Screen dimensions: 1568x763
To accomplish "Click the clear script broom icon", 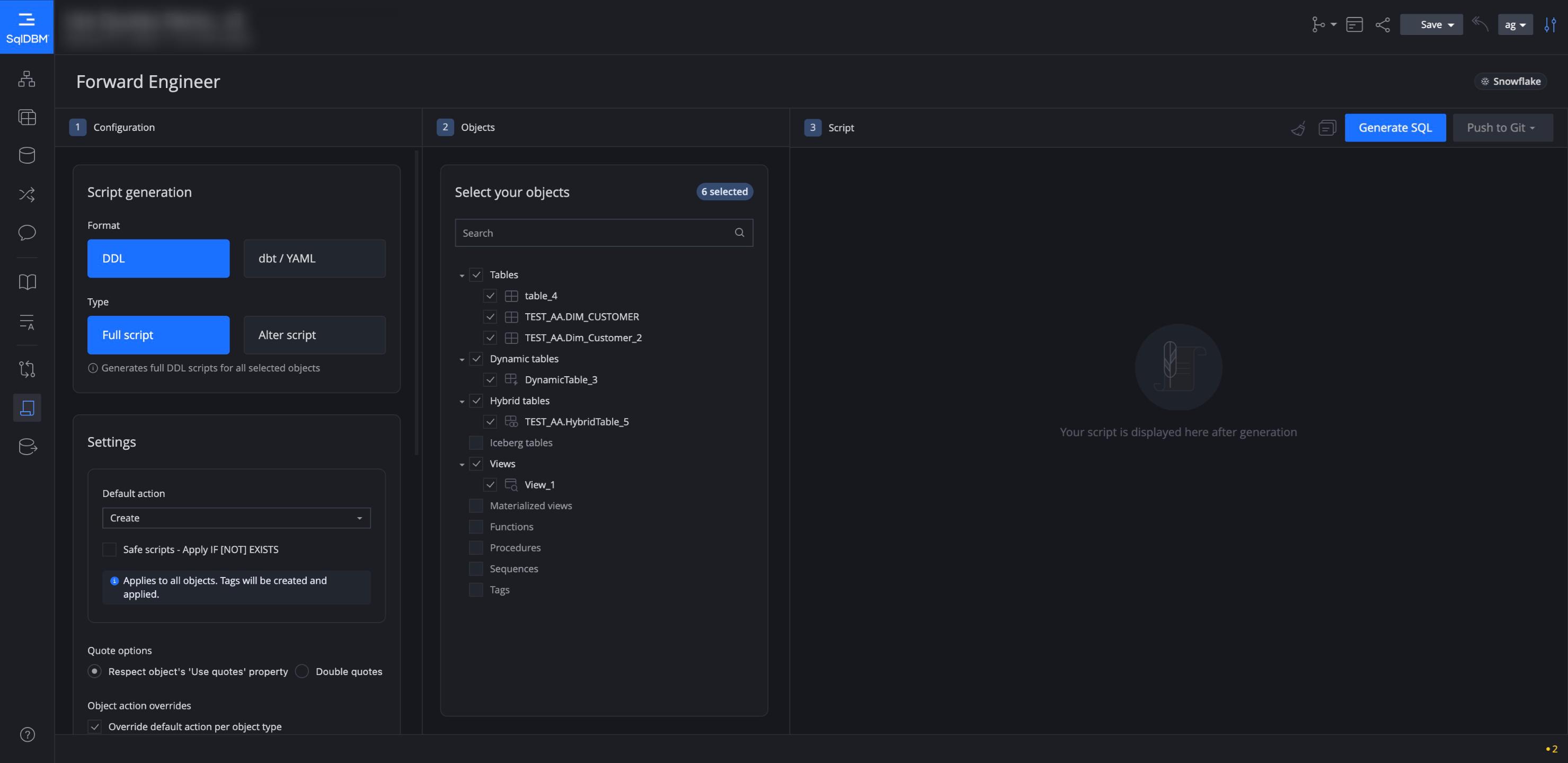I will [1298, 128].
